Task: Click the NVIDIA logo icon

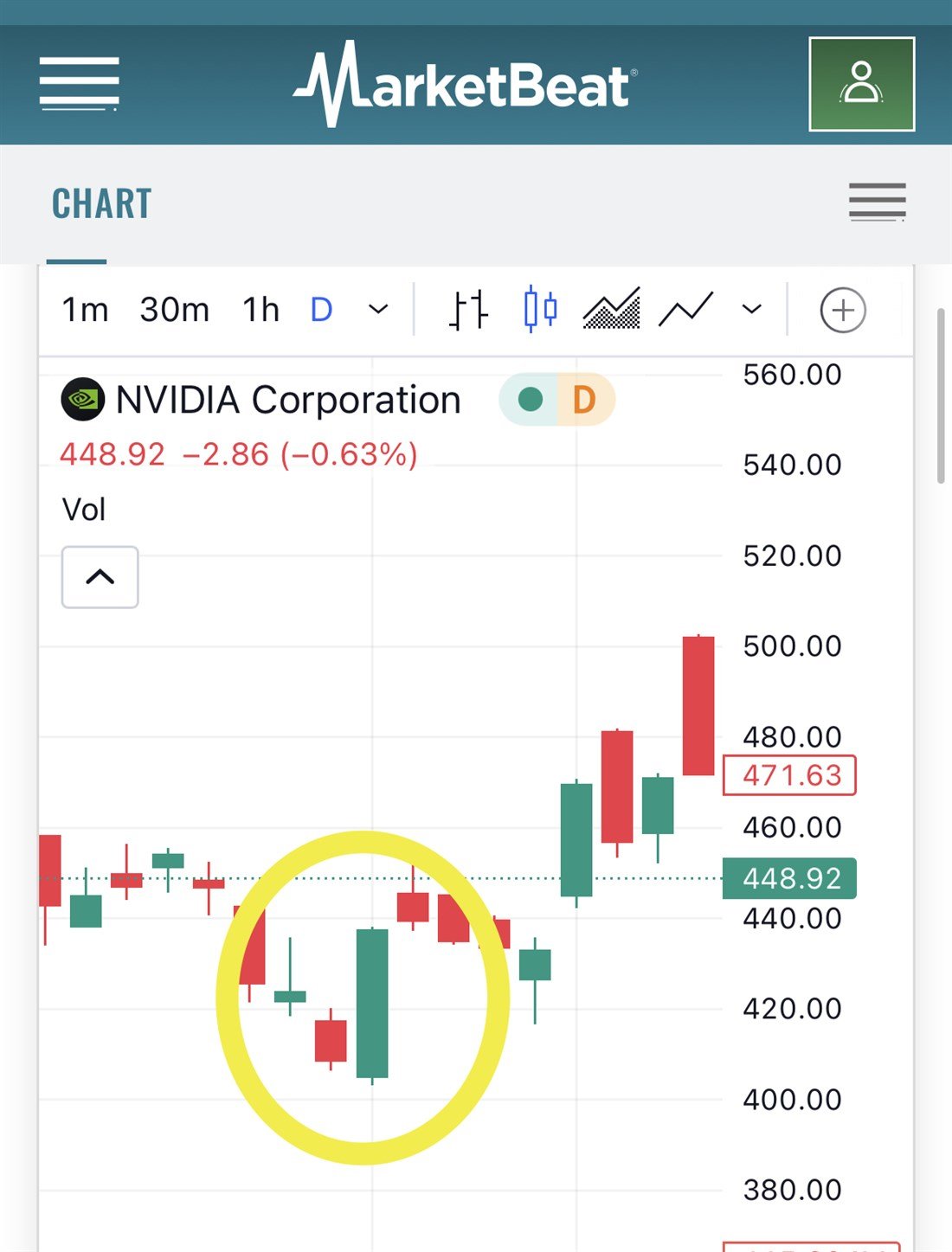Action: [83, 400]
